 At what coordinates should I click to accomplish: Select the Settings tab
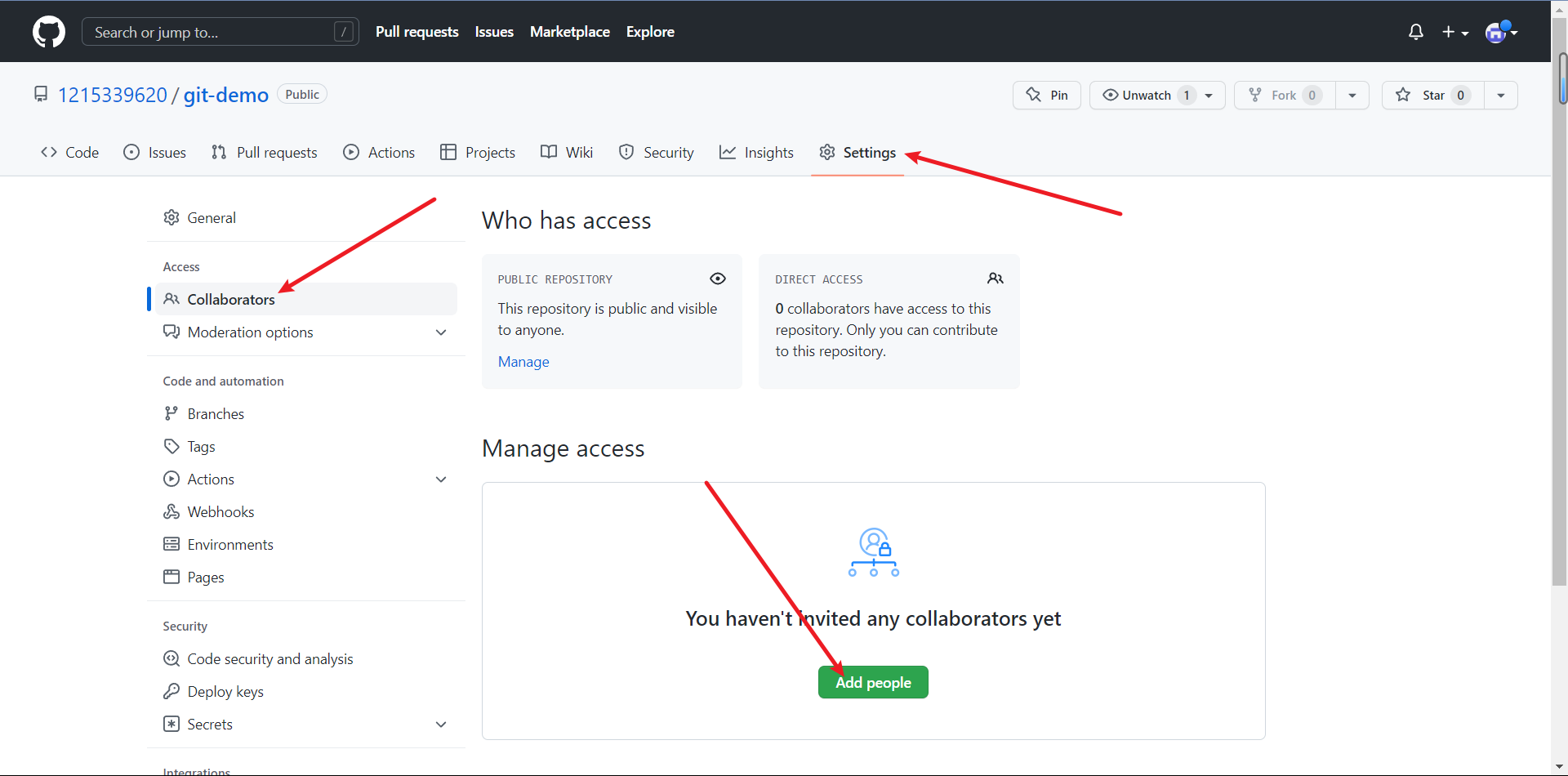click(x=857, y=152)
